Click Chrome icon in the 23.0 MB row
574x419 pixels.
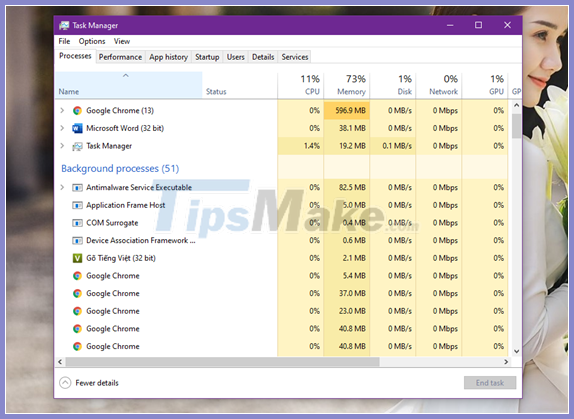coord(77,311)
